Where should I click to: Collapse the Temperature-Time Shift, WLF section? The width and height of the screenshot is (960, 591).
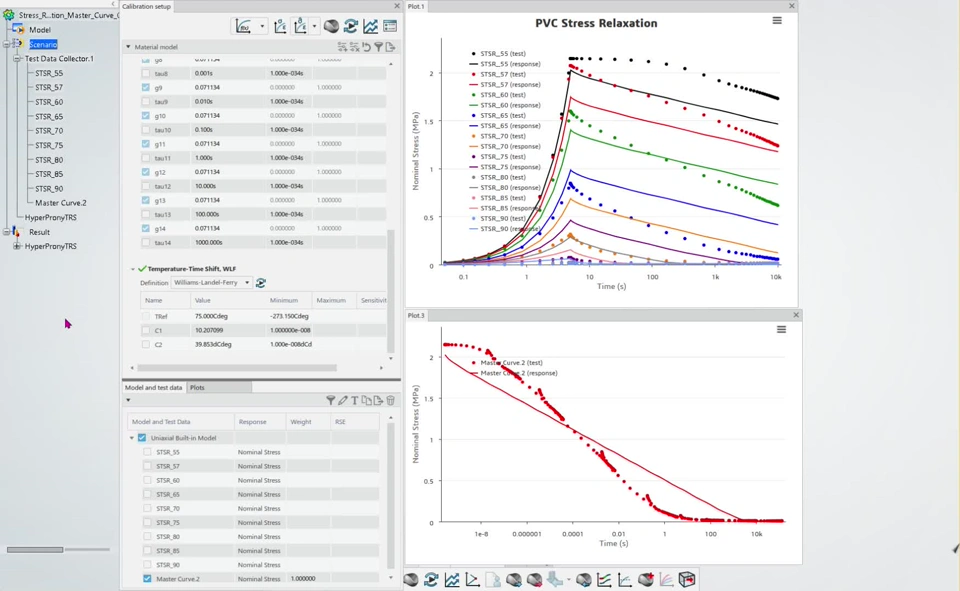click(x=133, y=269)
